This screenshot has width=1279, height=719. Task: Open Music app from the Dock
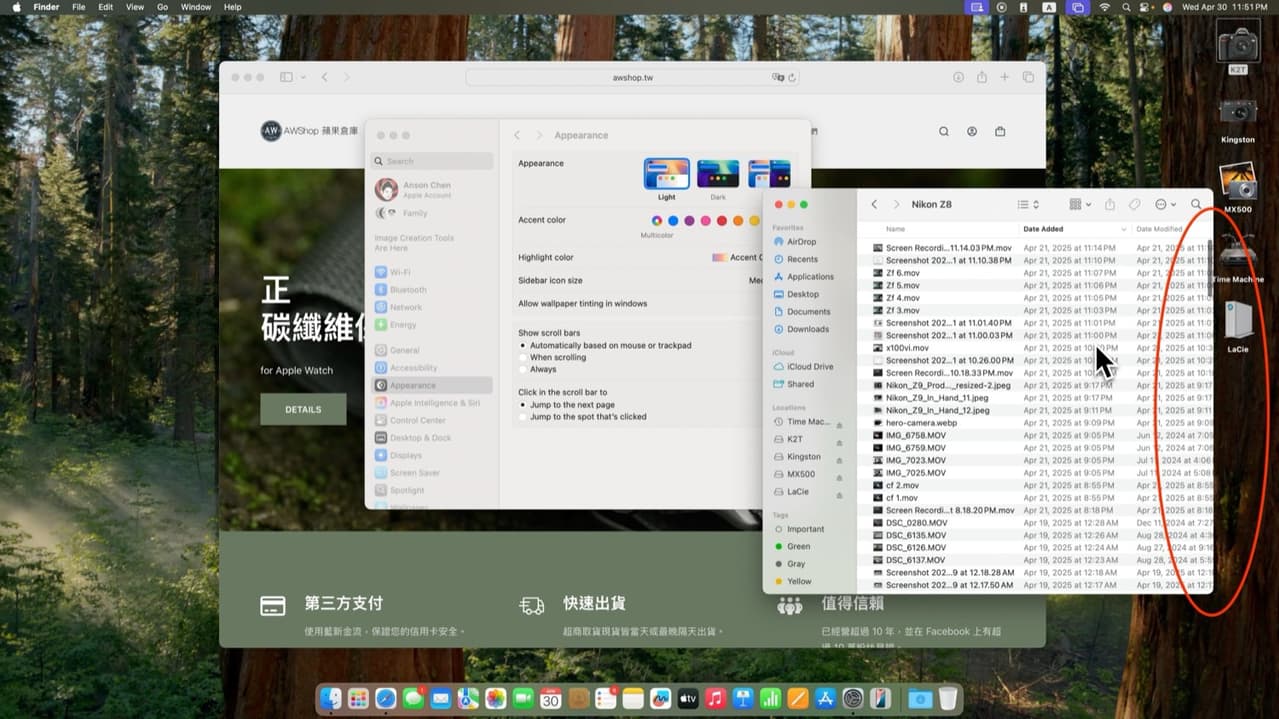click(x=715, y=698)
